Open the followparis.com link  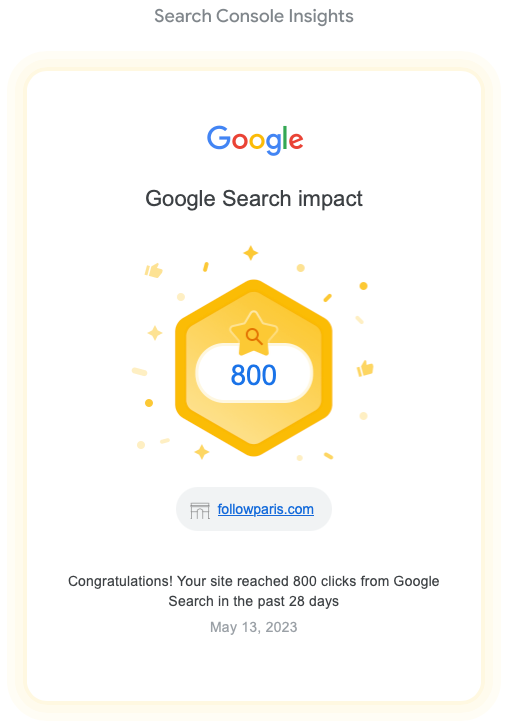tap(265, 510)
